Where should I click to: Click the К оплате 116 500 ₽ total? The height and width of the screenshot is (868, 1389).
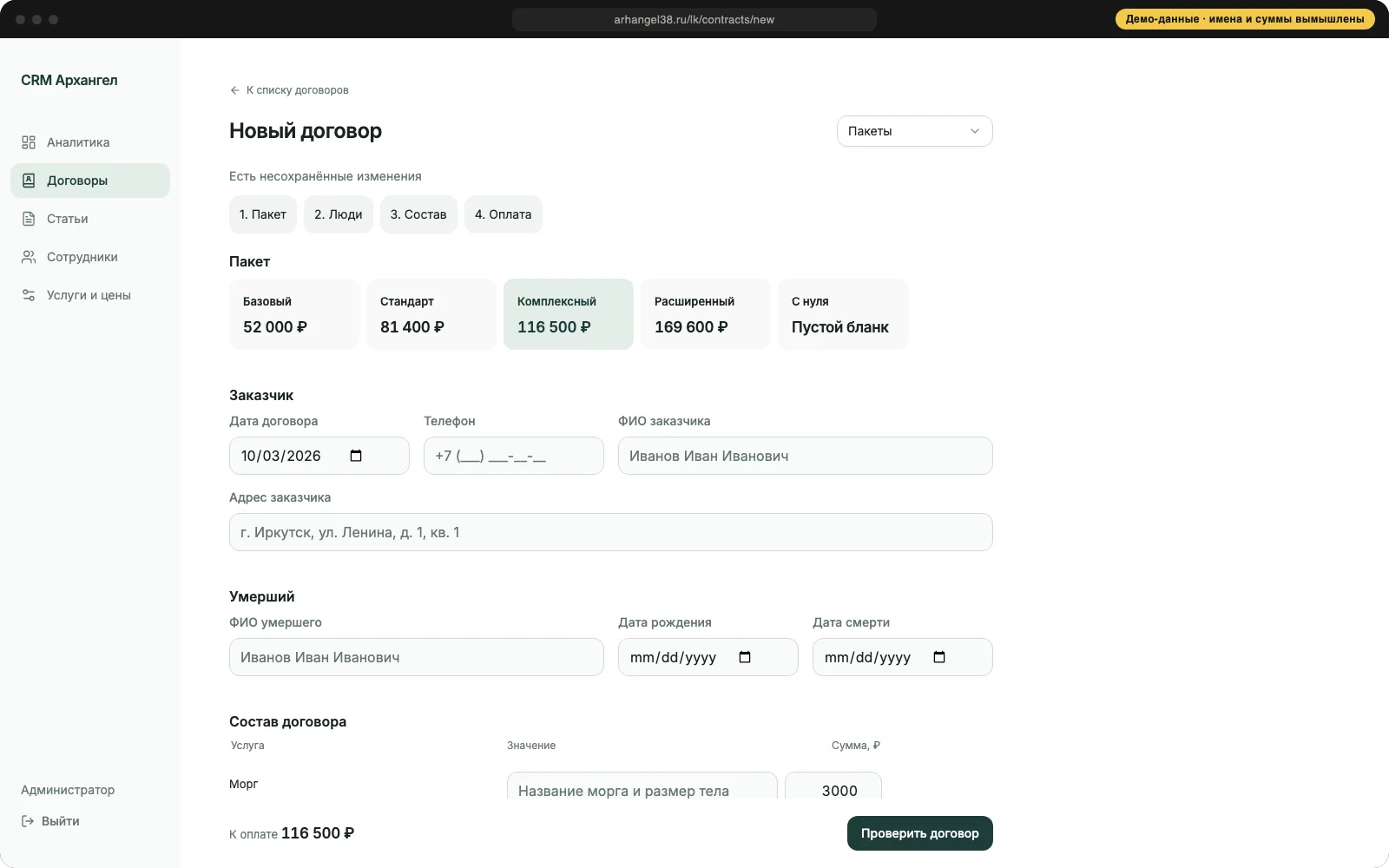click(x=292, y=833)
